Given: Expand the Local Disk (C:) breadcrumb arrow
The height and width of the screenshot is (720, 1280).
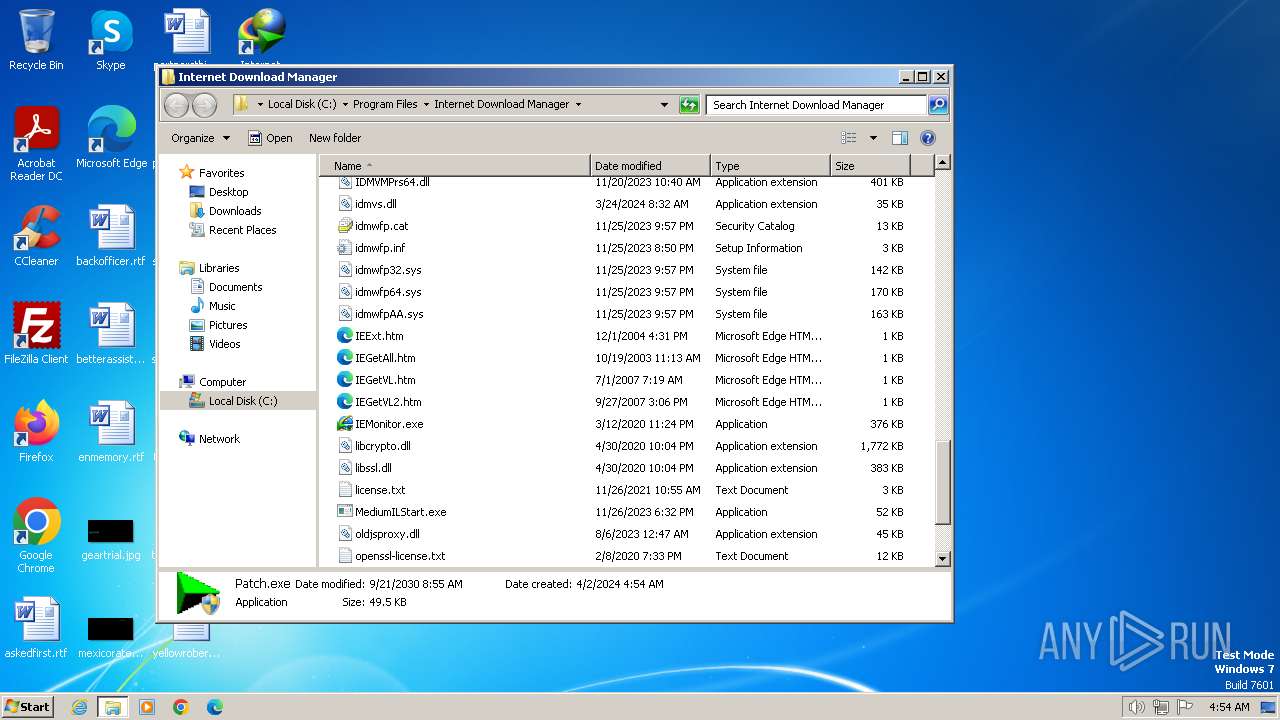Looking at the screenshot, I should [345, 104].
